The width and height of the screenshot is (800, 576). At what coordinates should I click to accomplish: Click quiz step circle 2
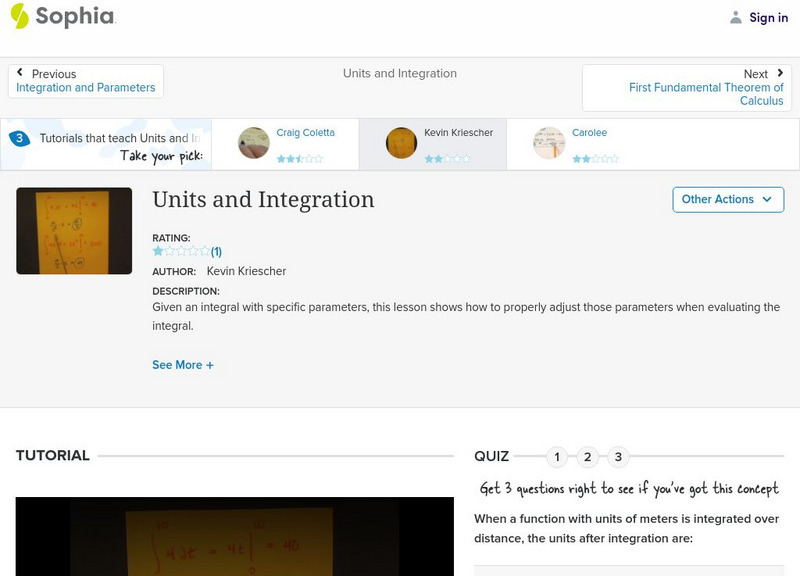tap(586, 456)
